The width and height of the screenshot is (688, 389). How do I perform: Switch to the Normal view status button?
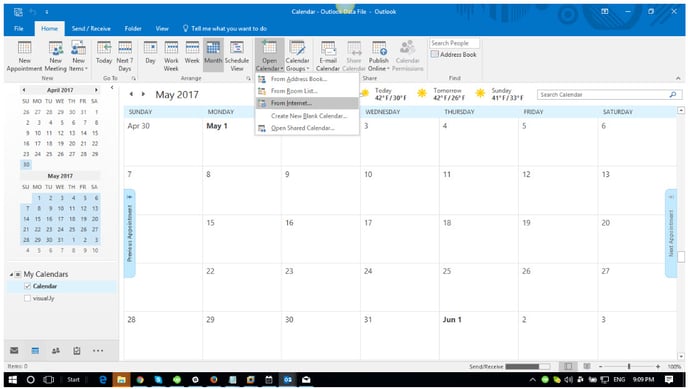point(568,366)
